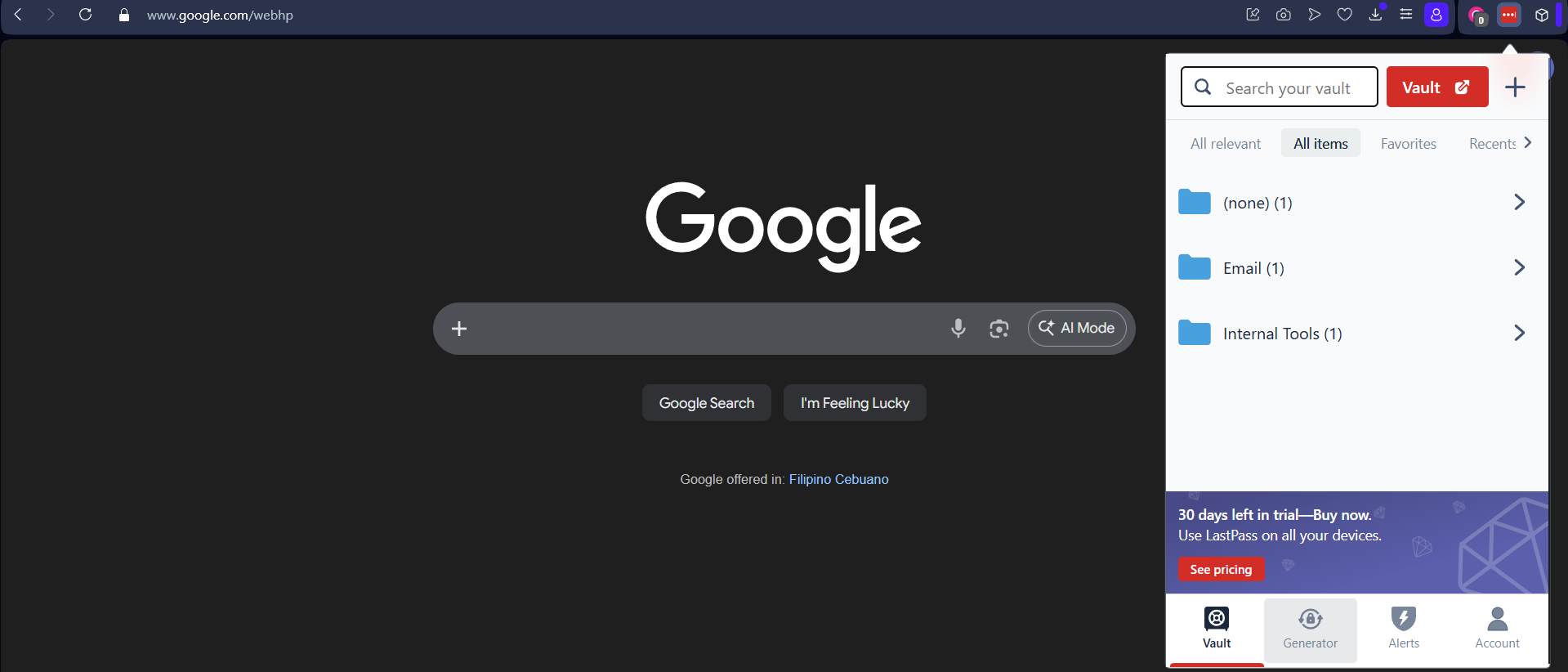
Task: Click the Email folder icon
Action: (x=1195, y=267)
